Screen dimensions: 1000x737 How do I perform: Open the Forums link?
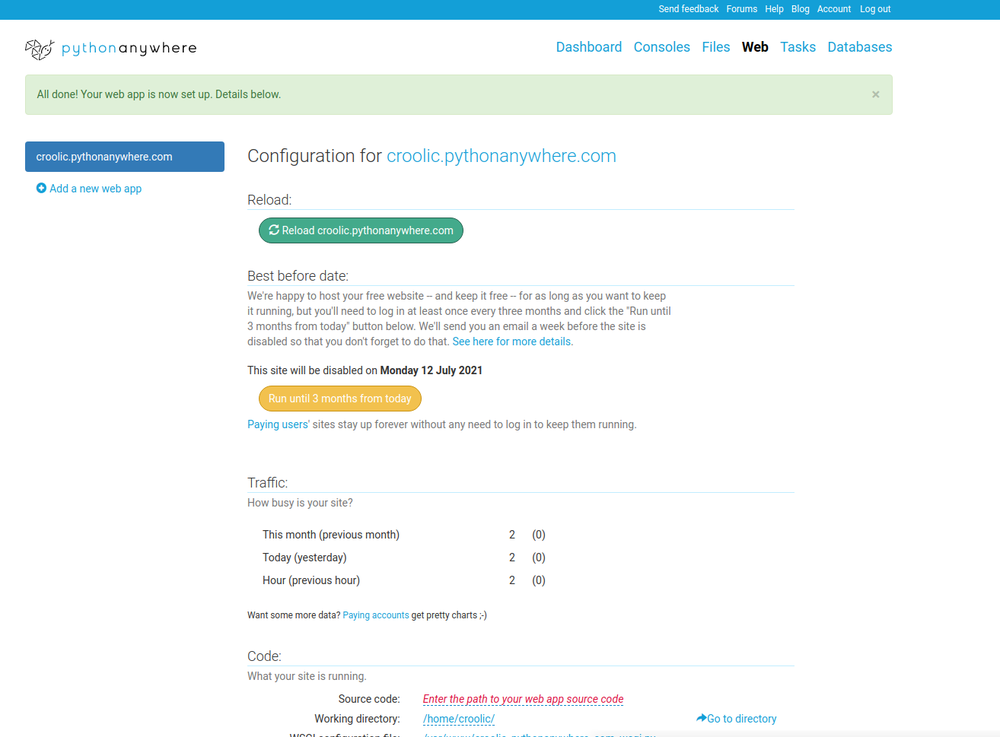coord(742,9)
